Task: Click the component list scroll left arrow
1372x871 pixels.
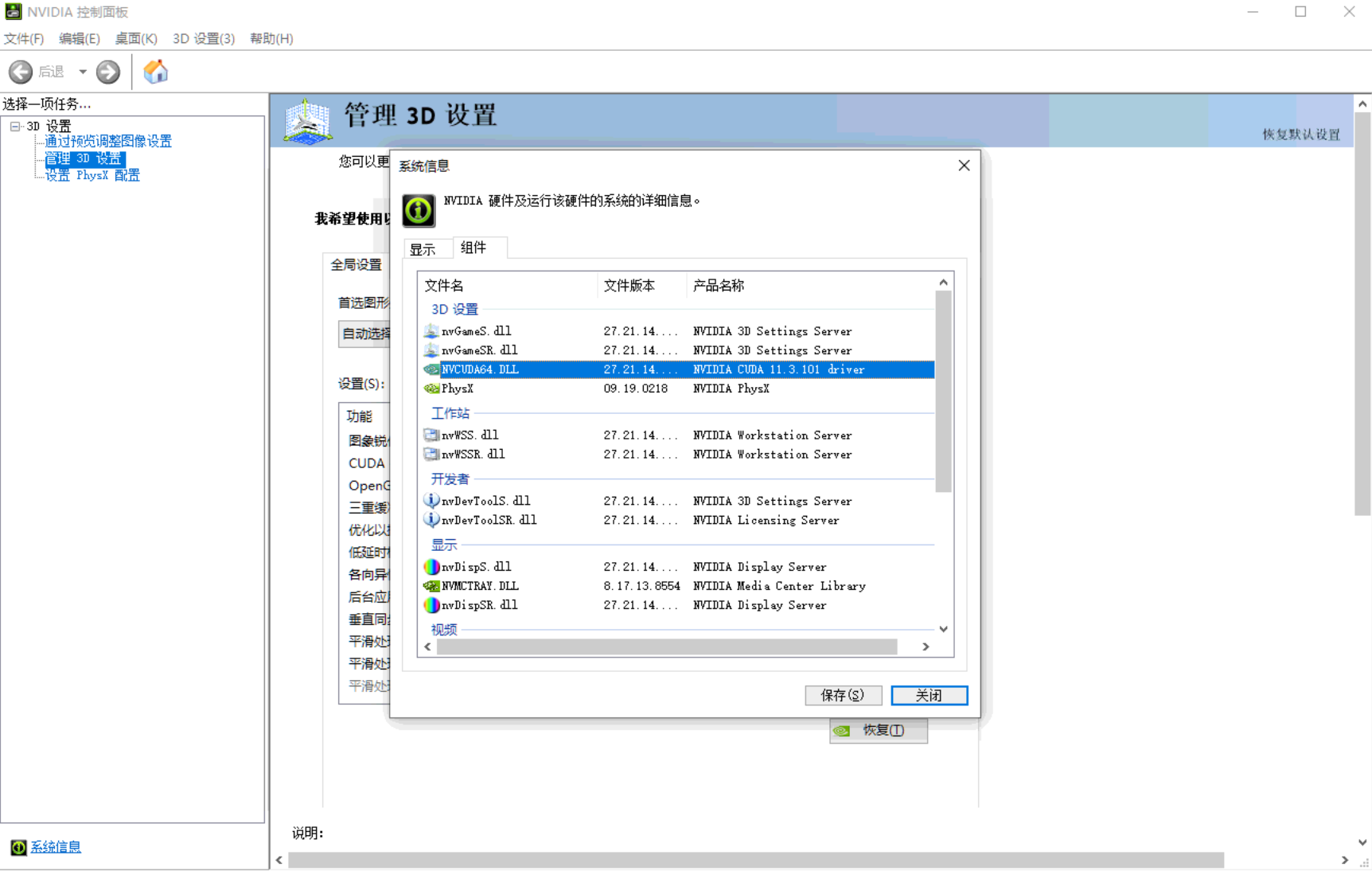Action: coord(428,646)
